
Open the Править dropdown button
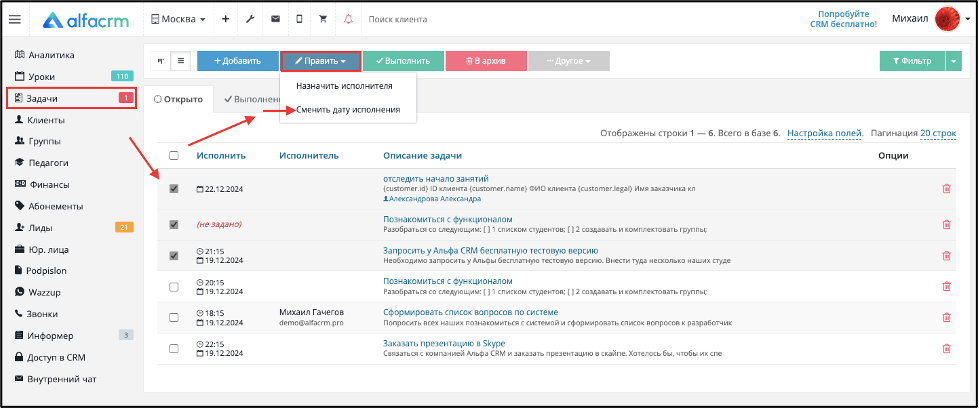(x=320, y=61)
